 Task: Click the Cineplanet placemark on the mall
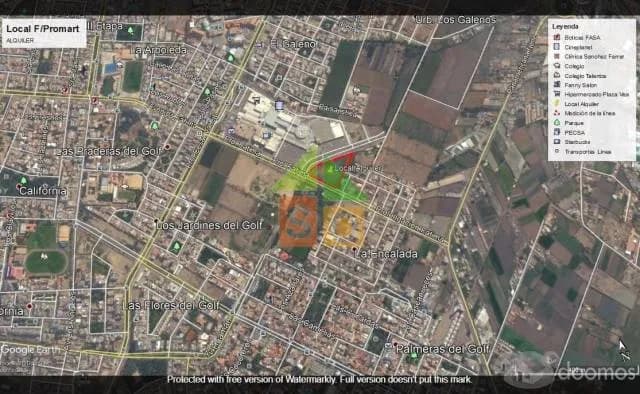coord(279,106)
